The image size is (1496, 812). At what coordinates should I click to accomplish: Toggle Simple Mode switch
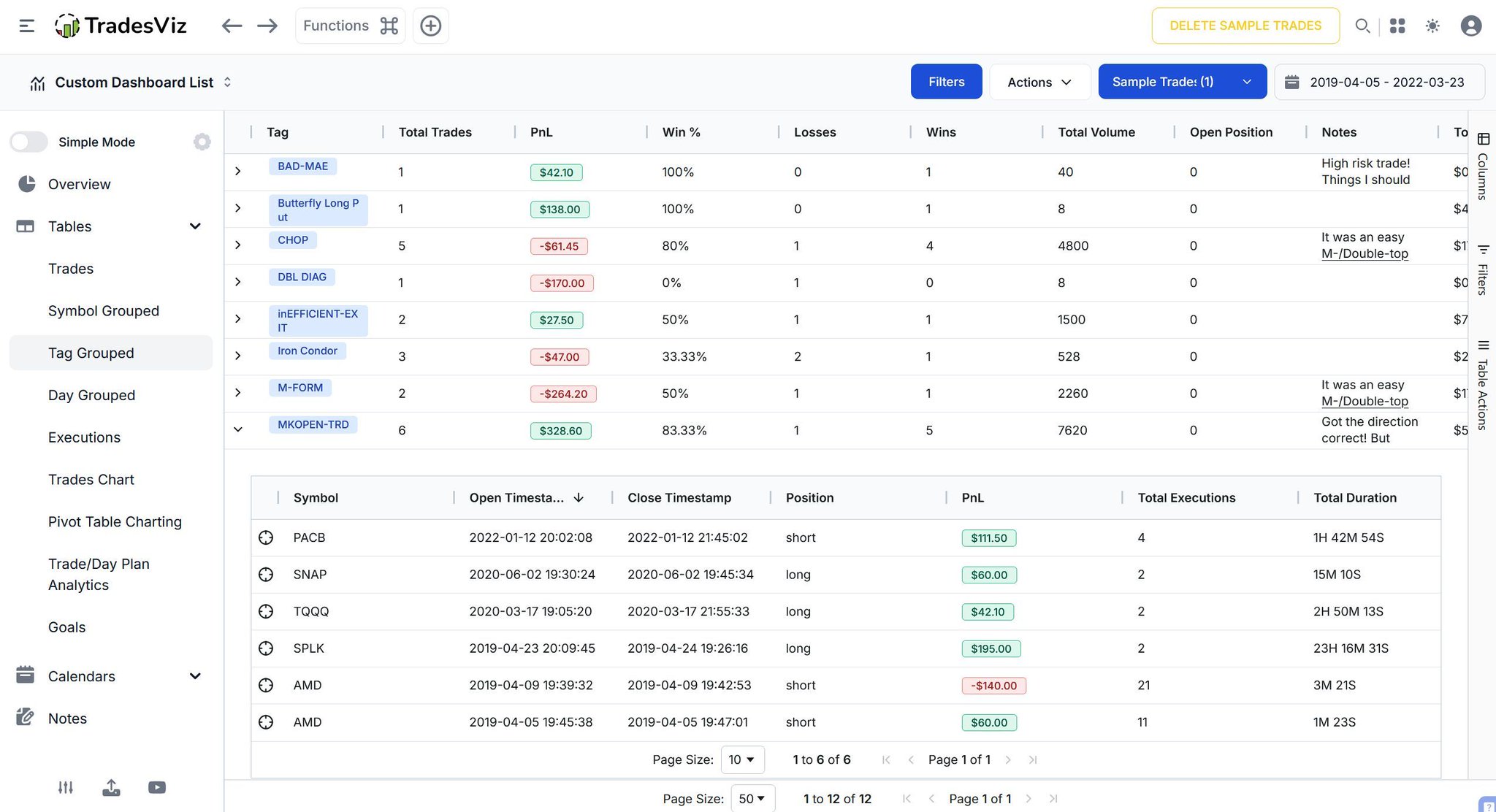pos(29,142)
